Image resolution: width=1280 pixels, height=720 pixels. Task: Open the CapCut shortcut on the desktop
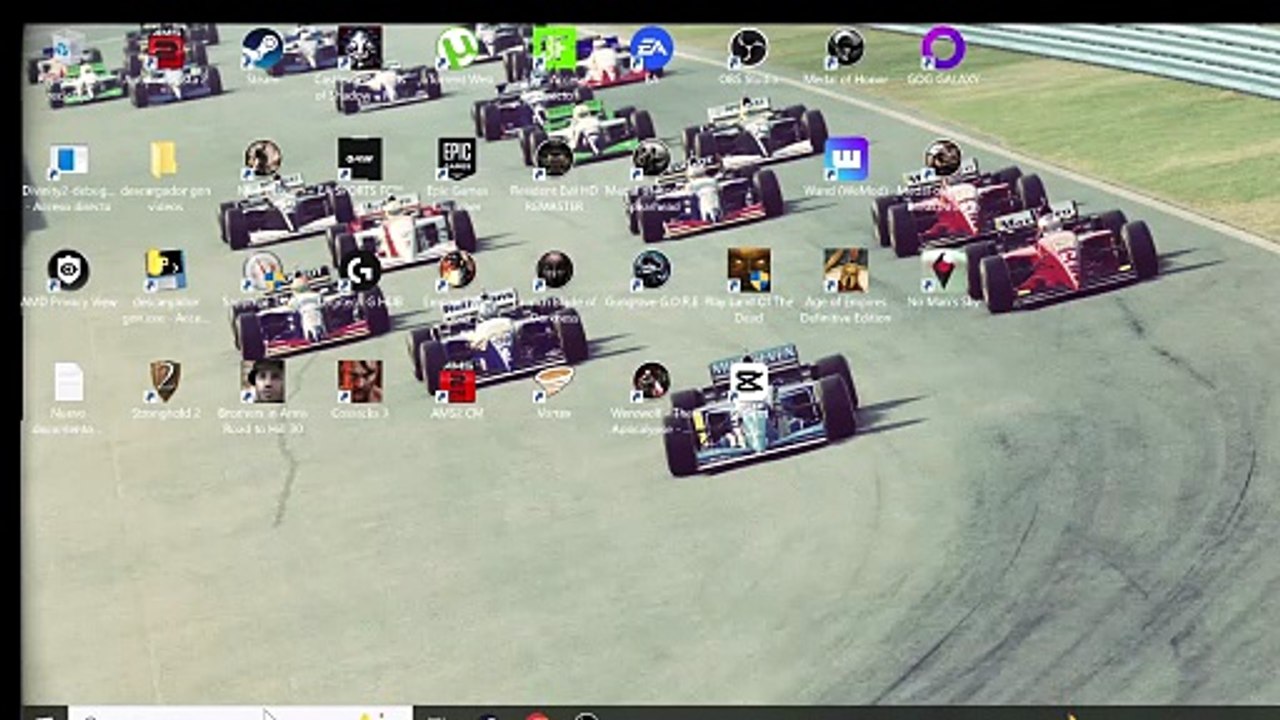[x=748, y=381]
